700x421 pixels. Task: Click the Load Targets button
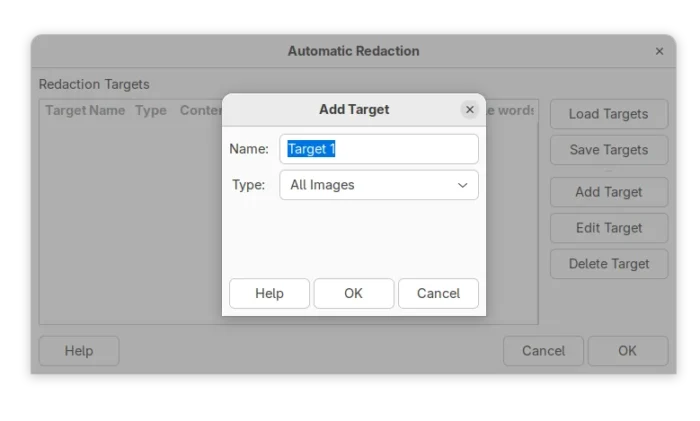click(608, 114)
